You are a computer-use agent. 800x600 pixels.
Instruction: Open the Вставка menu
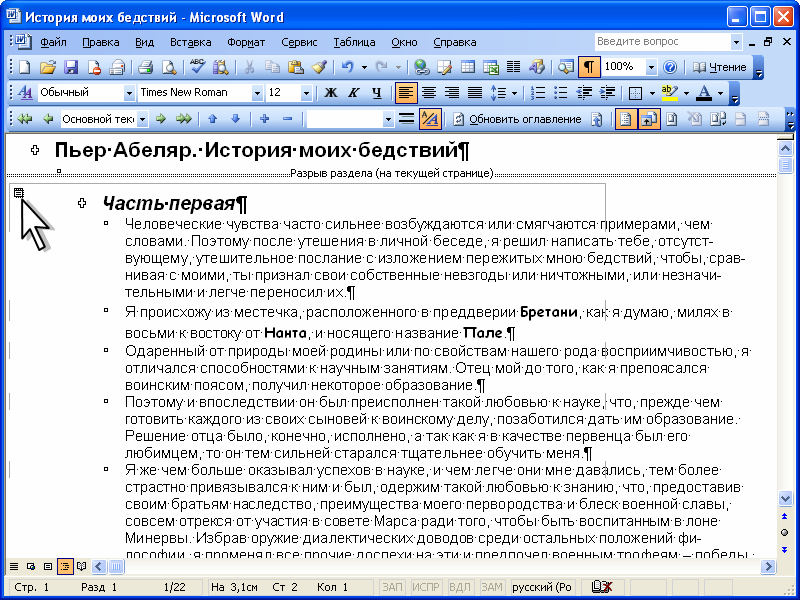[x=190, y=42]
